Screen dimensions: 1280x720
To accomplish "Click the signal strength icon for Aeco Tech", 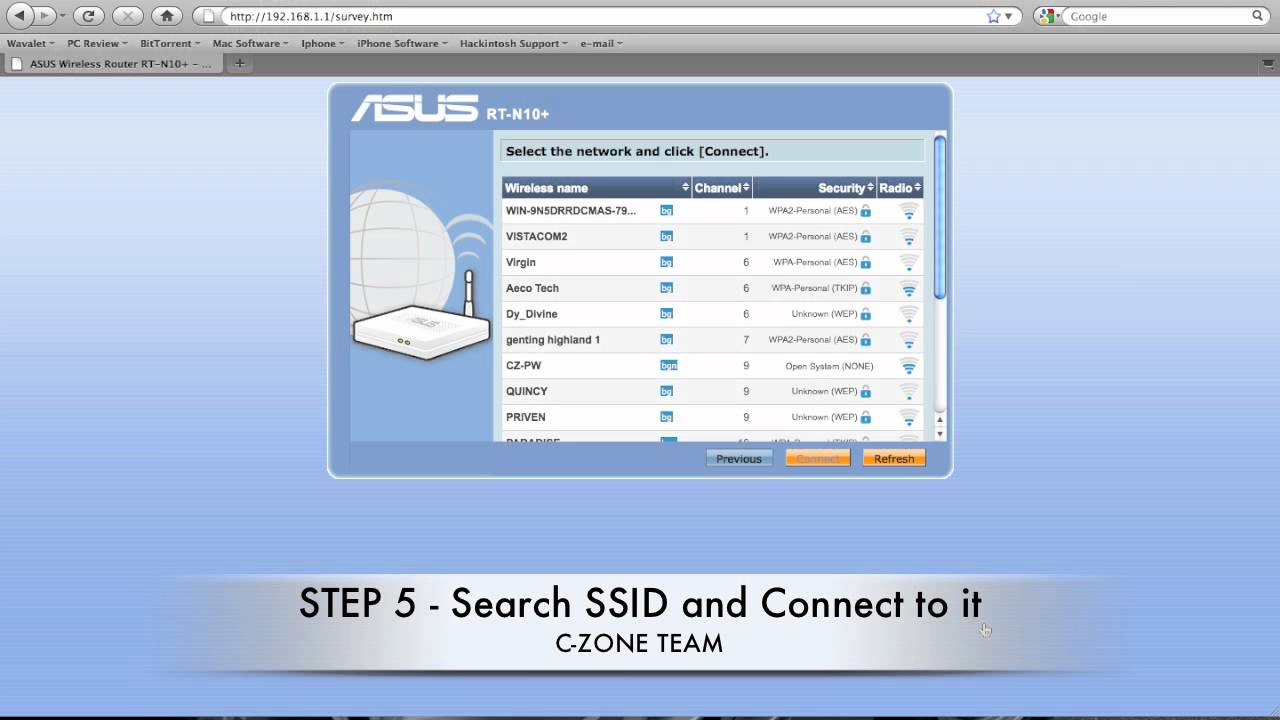I will pos(908,288).
